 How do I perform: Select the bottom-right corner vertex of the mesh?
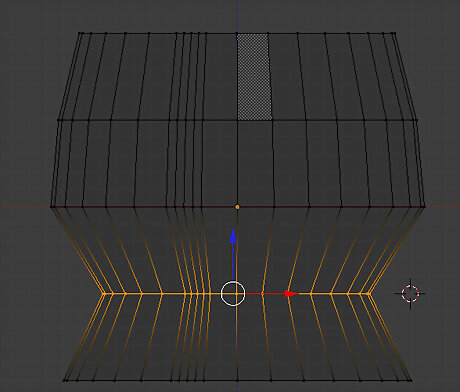point(410,380)
